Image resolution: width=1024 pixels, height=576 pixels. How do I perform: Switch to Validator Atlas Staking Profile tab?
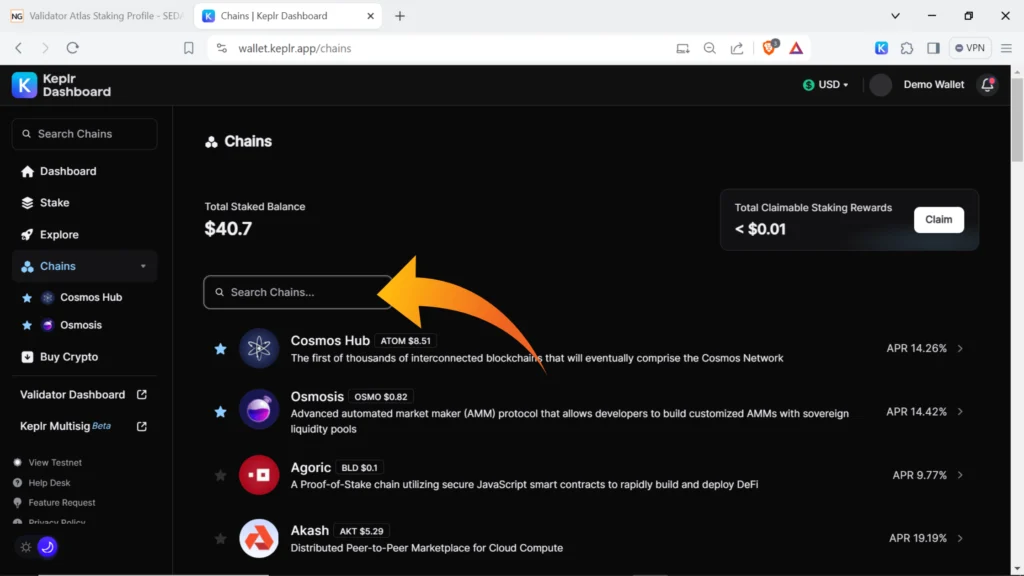[96, 16]
